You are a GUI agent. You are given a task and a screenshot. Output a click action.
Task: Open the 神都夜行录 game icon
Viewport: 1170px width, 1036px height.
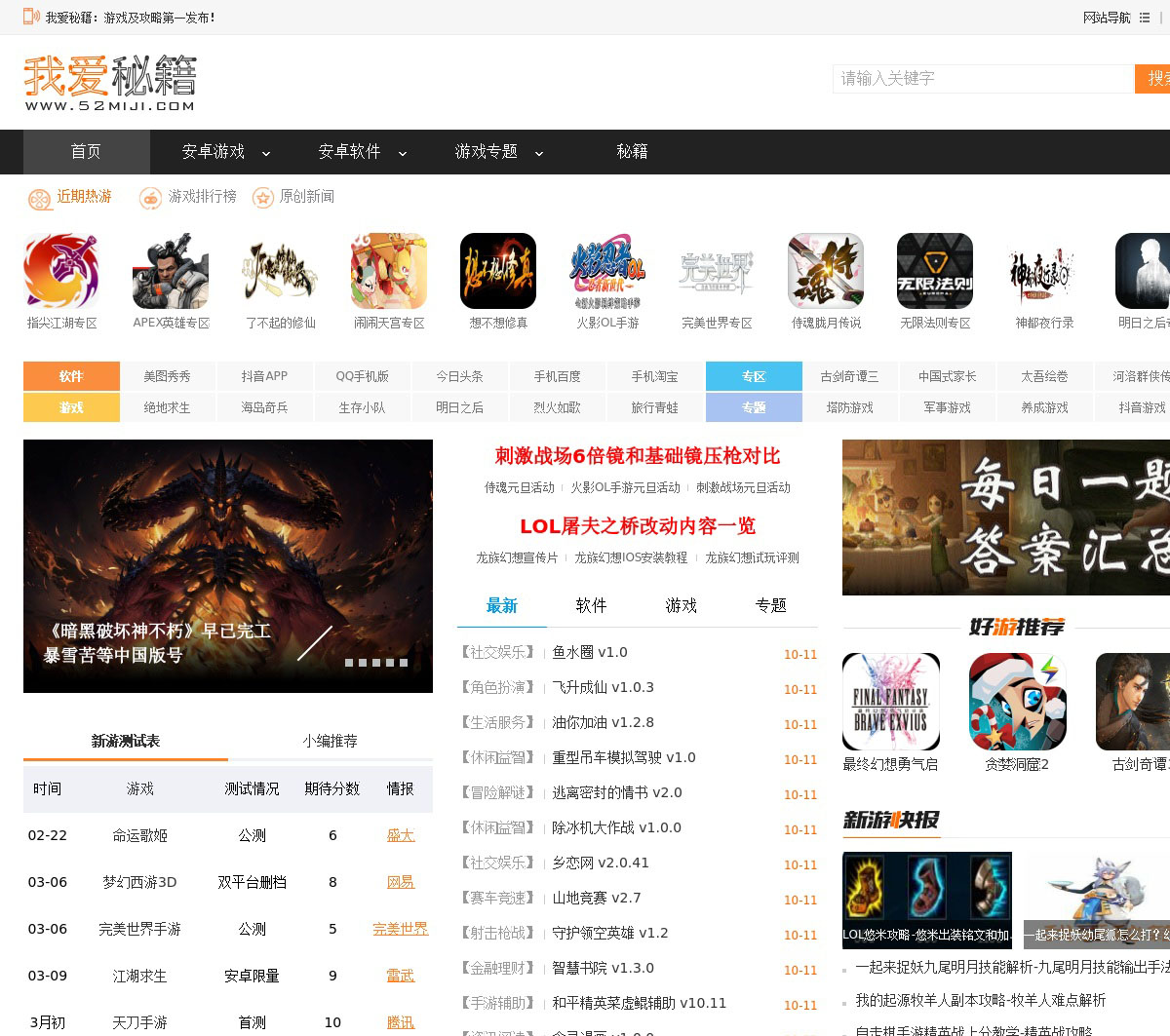[x=1044, y=271]
